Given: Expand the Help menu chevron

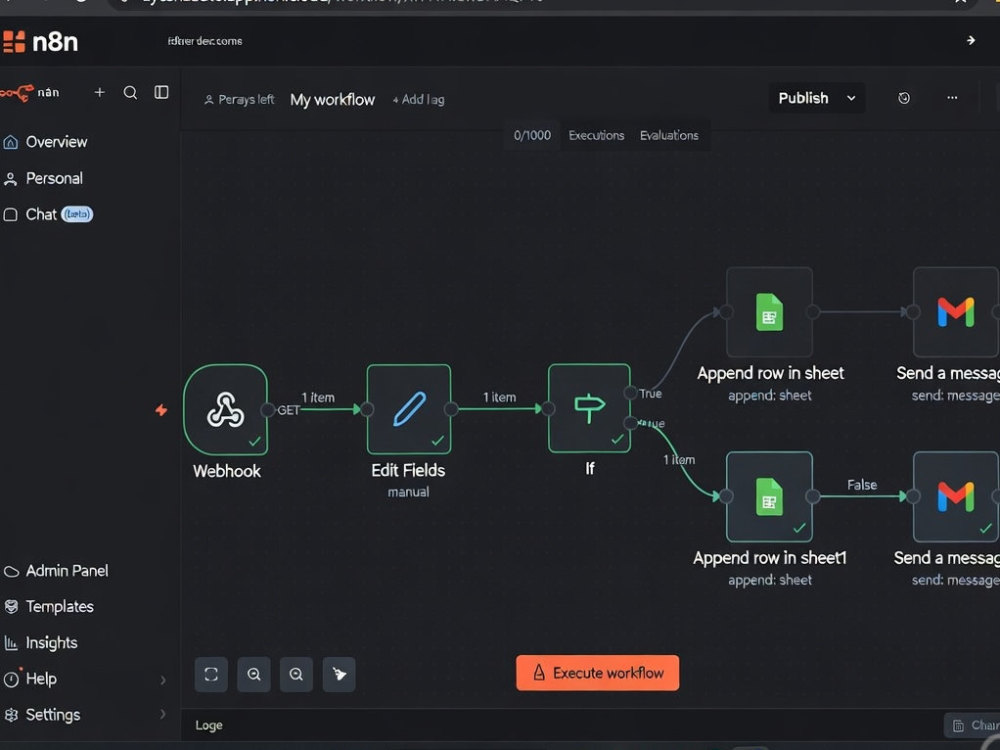Looking at the screenshot, I should (163, 680).
